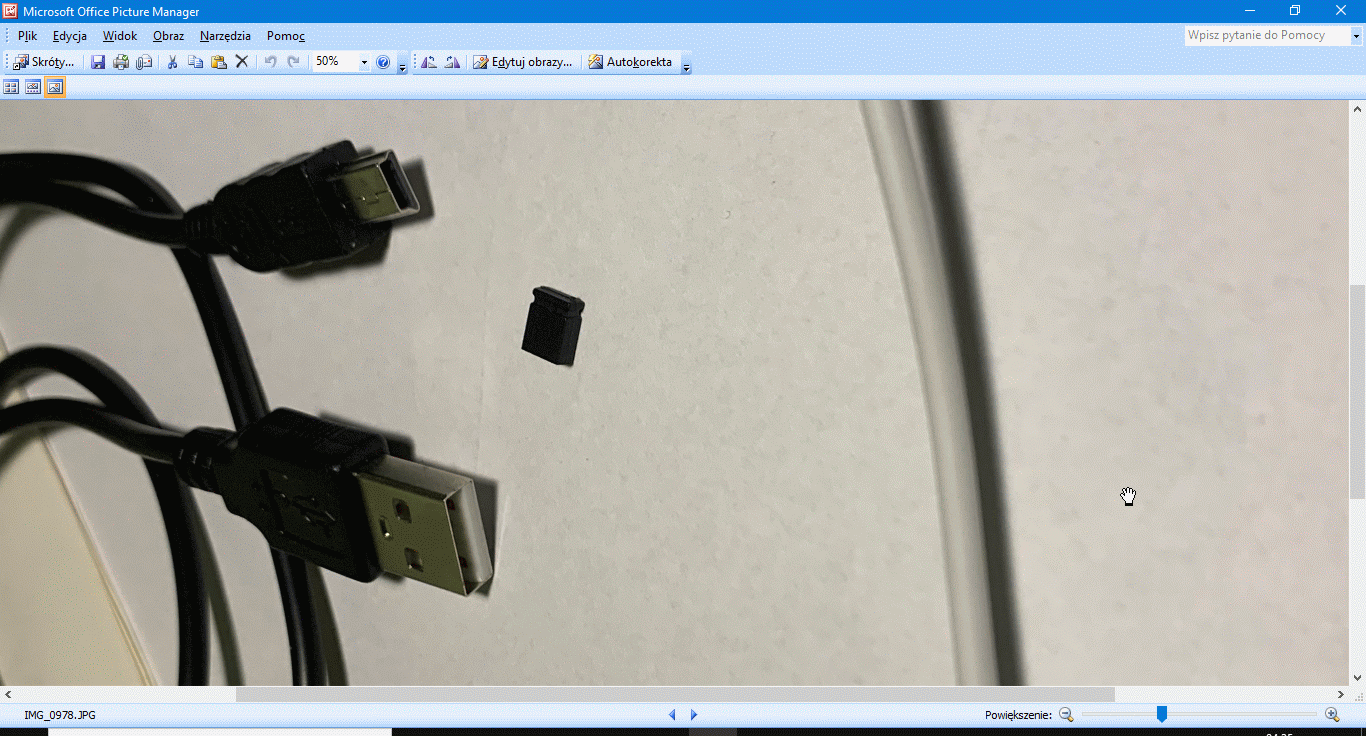Rotate the image left
Screen dimensions: 1366x736
[428, 62]
